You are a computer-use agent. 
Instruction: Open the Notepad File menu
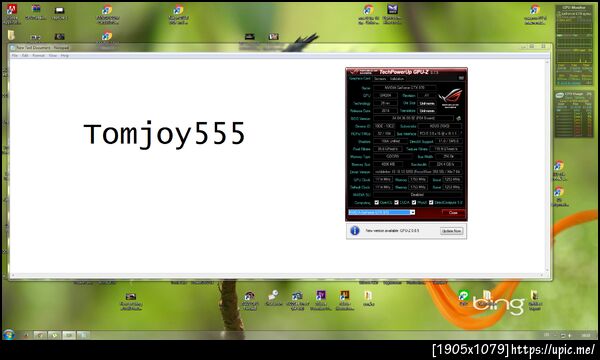(15, 55)
